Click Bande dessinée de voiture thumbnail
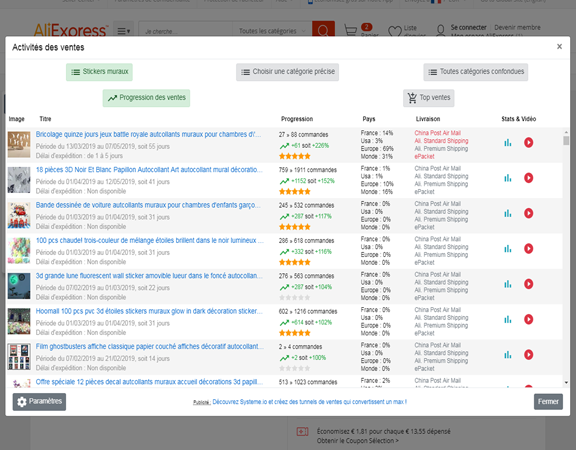This screenshot has width=576, height=450. click(19, 215)
